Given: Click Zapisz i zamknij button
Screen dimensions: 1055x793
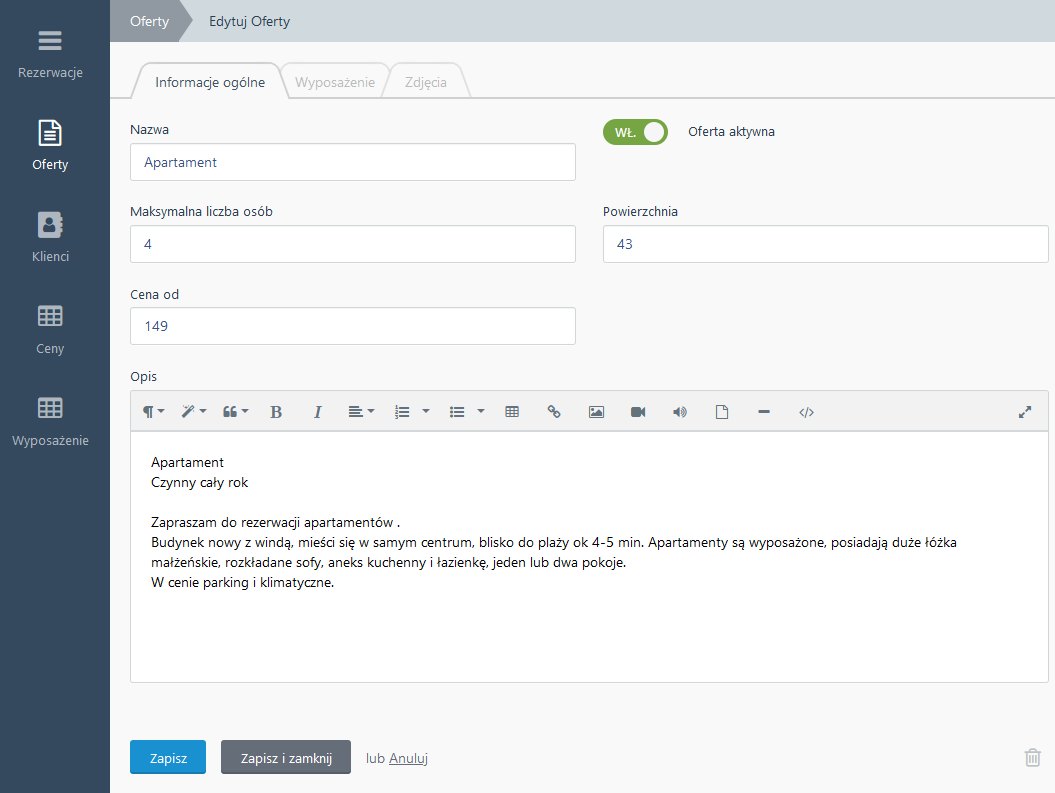Looking at the screenshot, I should click(286, 757).
